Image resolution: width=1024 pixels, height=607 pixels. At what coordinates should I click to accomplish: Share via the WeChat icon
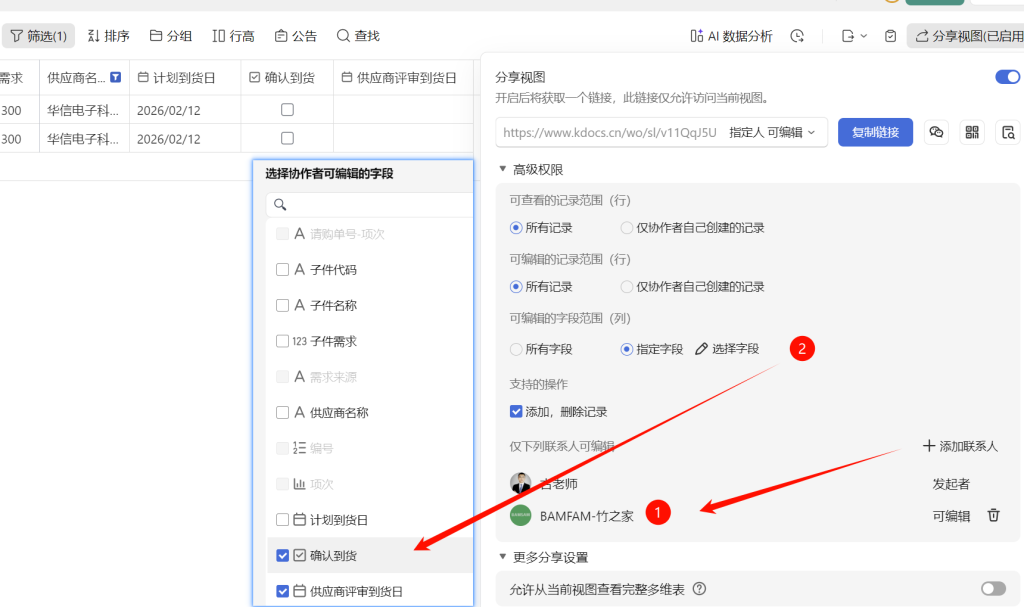click(x=936, y=132)
